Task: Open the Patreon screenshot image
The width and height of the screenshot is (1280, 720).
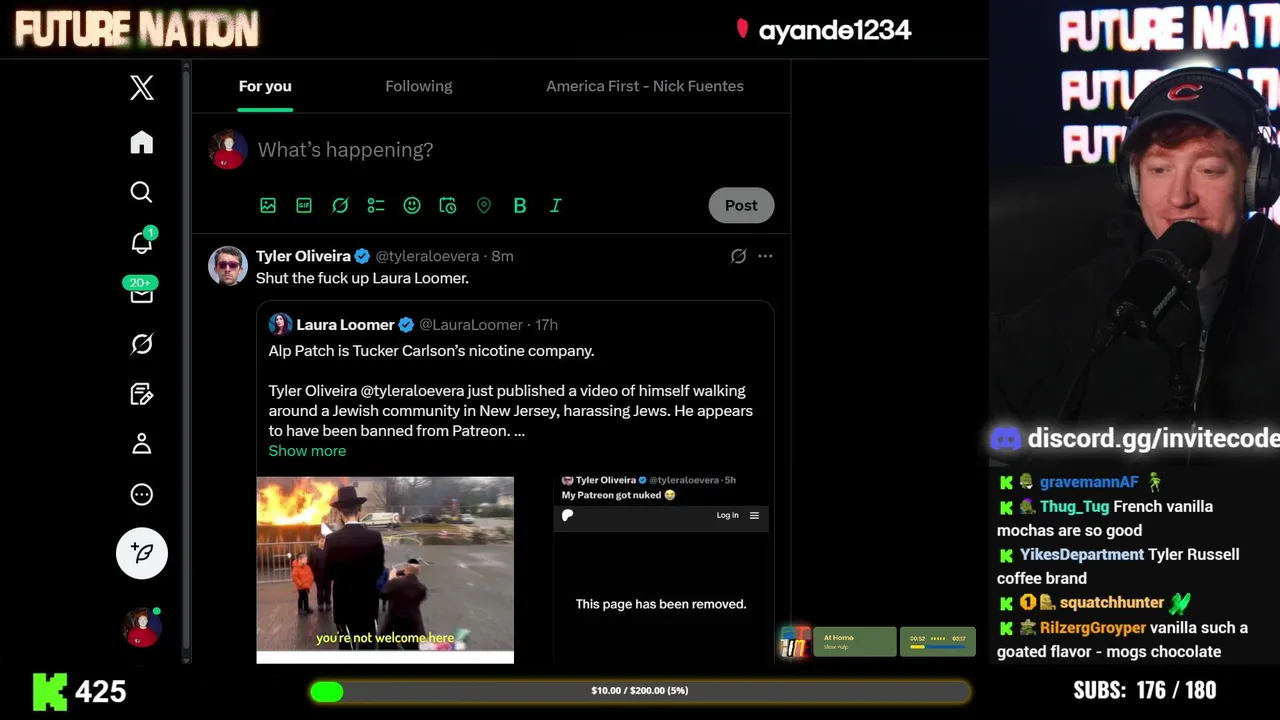Action: (661, 569)
